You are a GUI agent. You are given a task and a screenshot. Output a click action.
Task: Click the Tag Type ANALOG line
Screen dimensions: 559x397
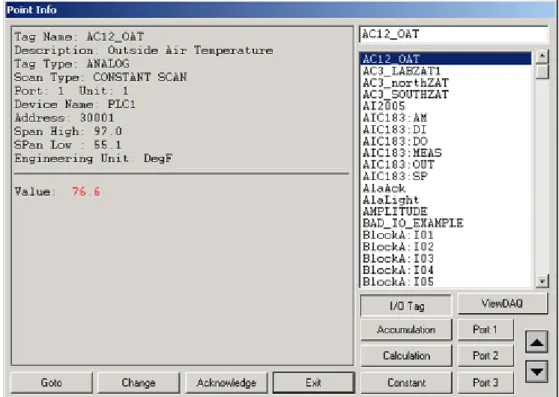pyautogui.click(x=72, y=64)
